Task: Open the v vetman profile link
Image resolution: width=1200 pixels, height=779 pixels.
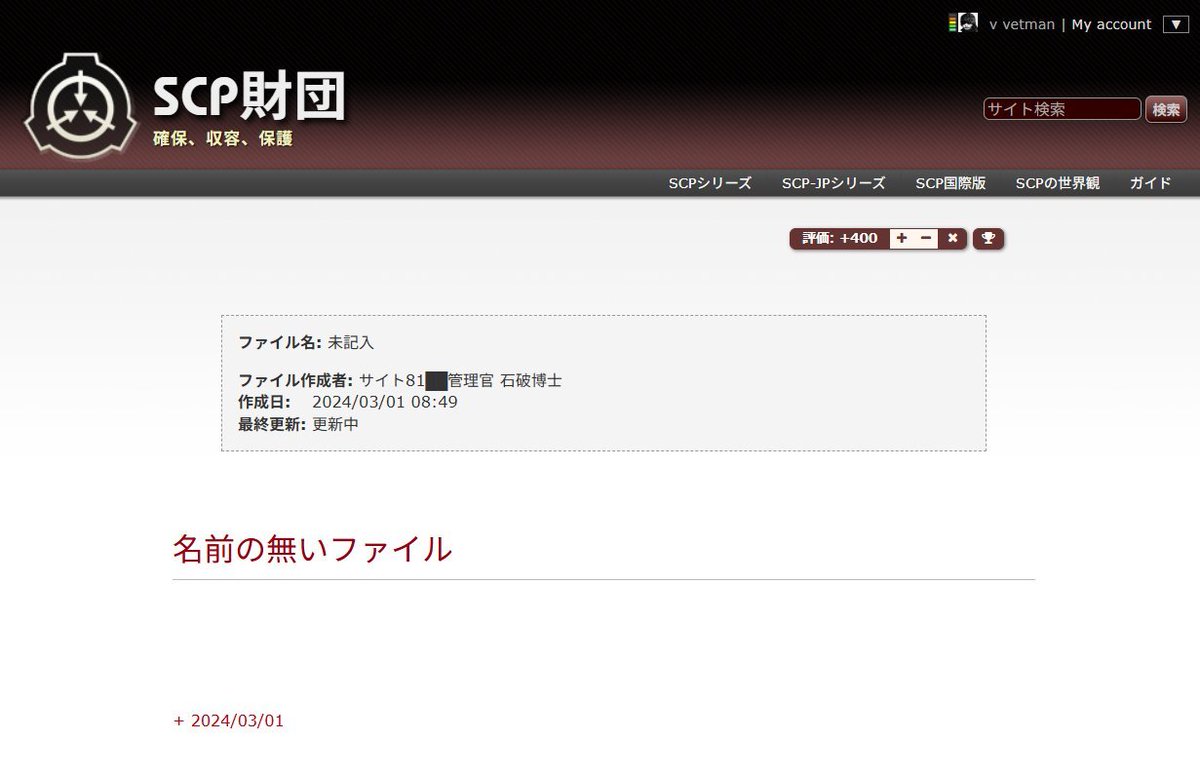Action: tap(1022, 24)
